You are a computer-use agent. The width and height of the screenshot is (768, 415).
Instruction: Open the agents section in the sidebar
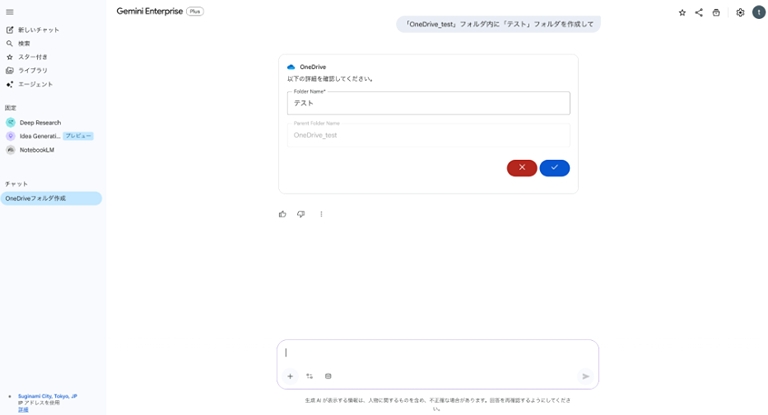(29, 84)
